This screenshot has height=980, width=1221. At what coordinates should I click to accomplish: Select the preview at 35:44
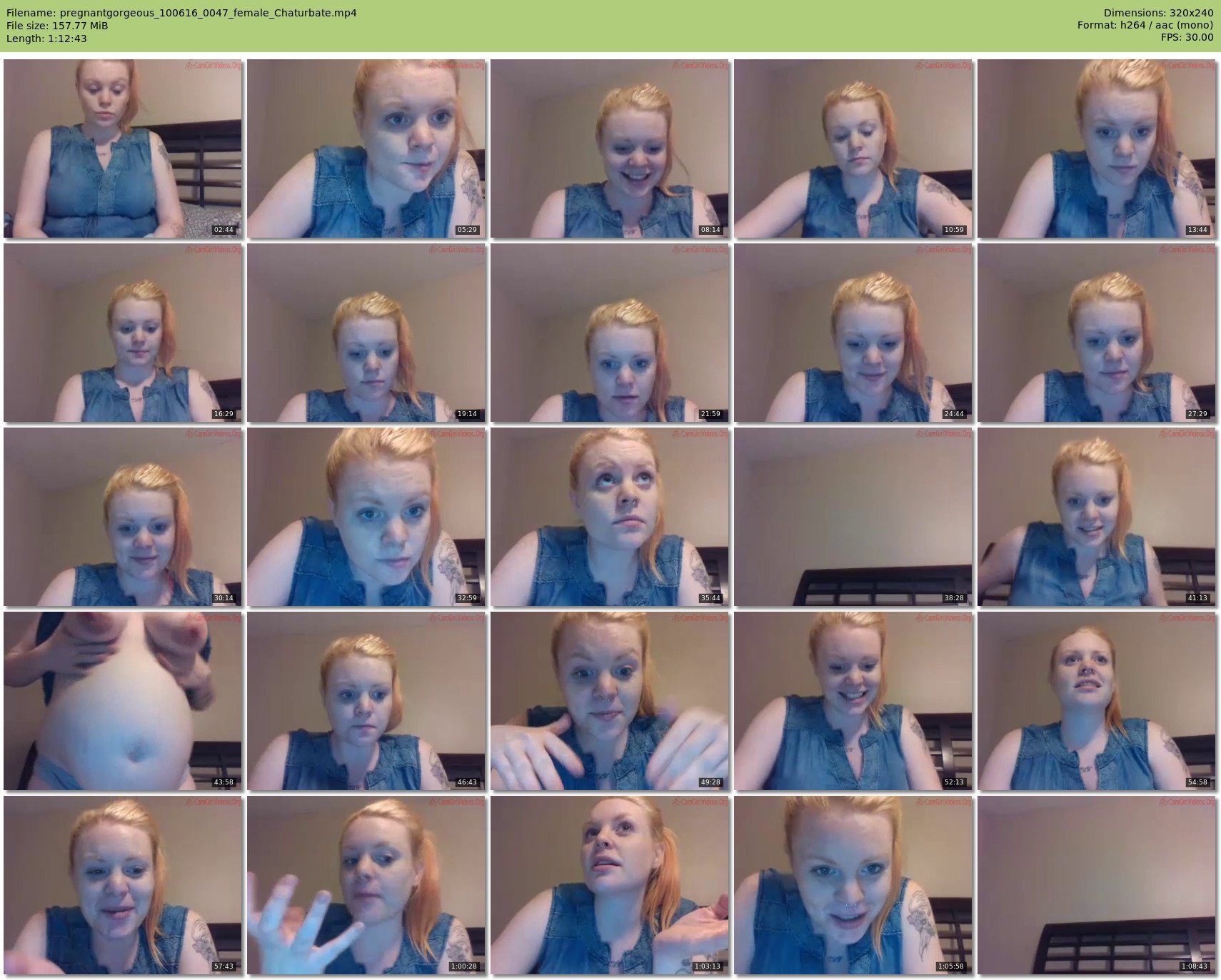click(610, 517)
